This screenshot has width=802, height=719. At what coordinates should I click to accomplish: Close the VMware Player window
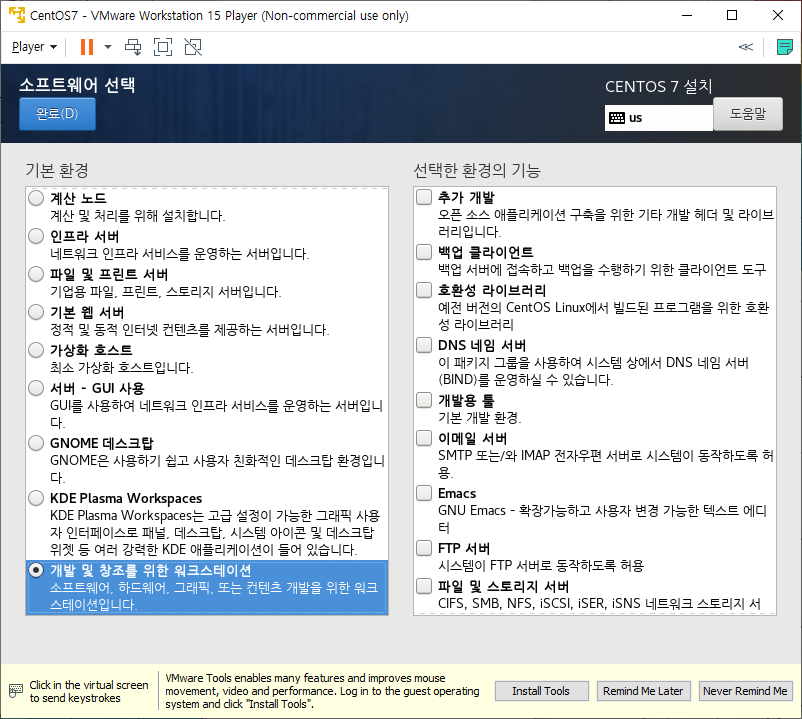[777, 15]
